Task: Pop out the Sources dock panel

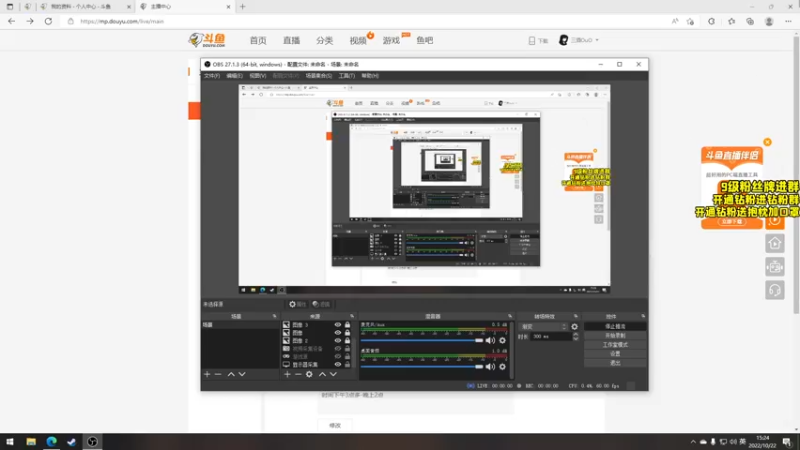Action: tap(352, 316)
